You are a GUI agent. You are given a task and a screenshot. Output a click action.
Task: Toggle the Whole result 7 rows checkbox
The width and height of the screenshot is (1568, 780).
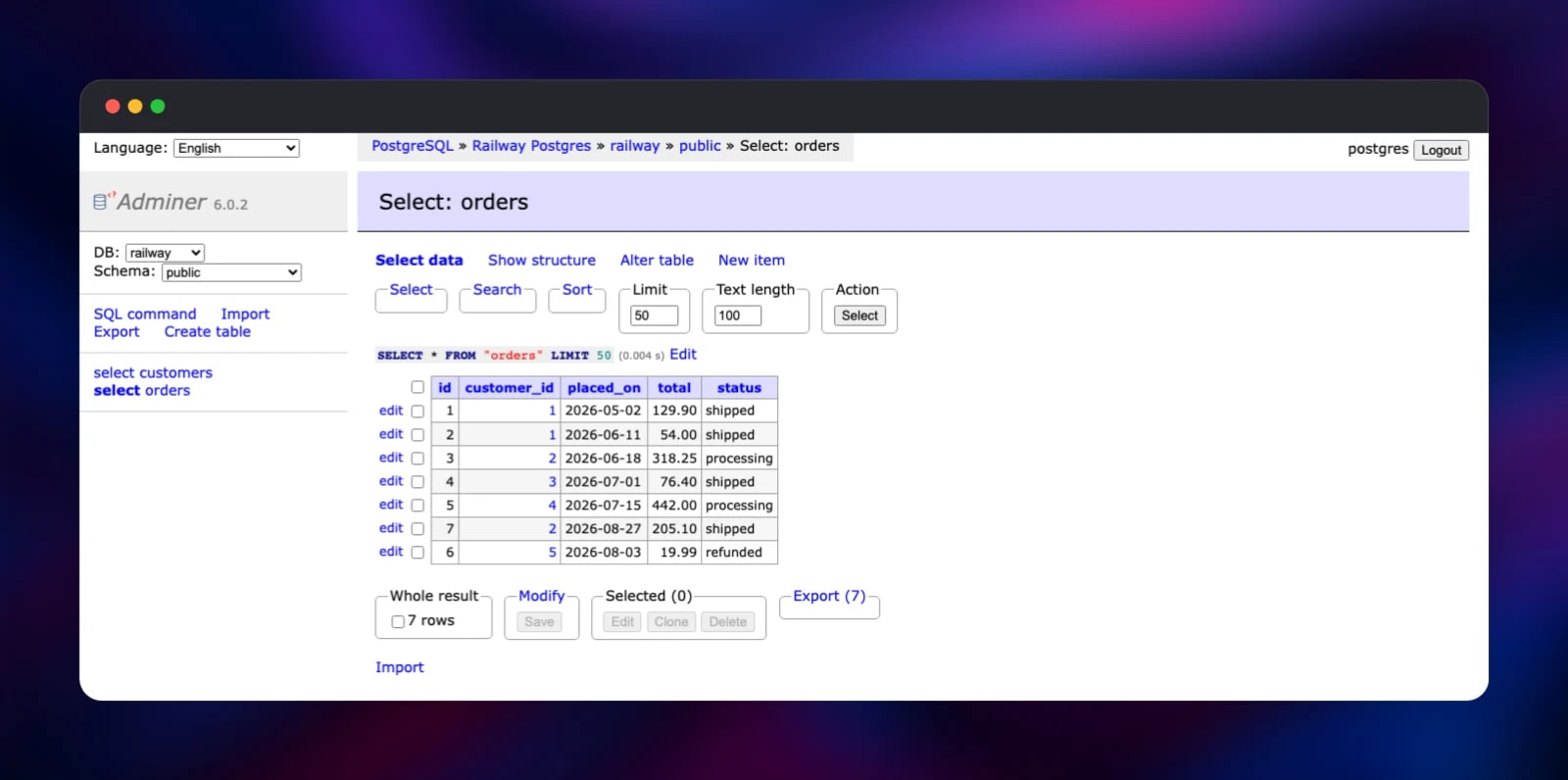tap(398, 621)
